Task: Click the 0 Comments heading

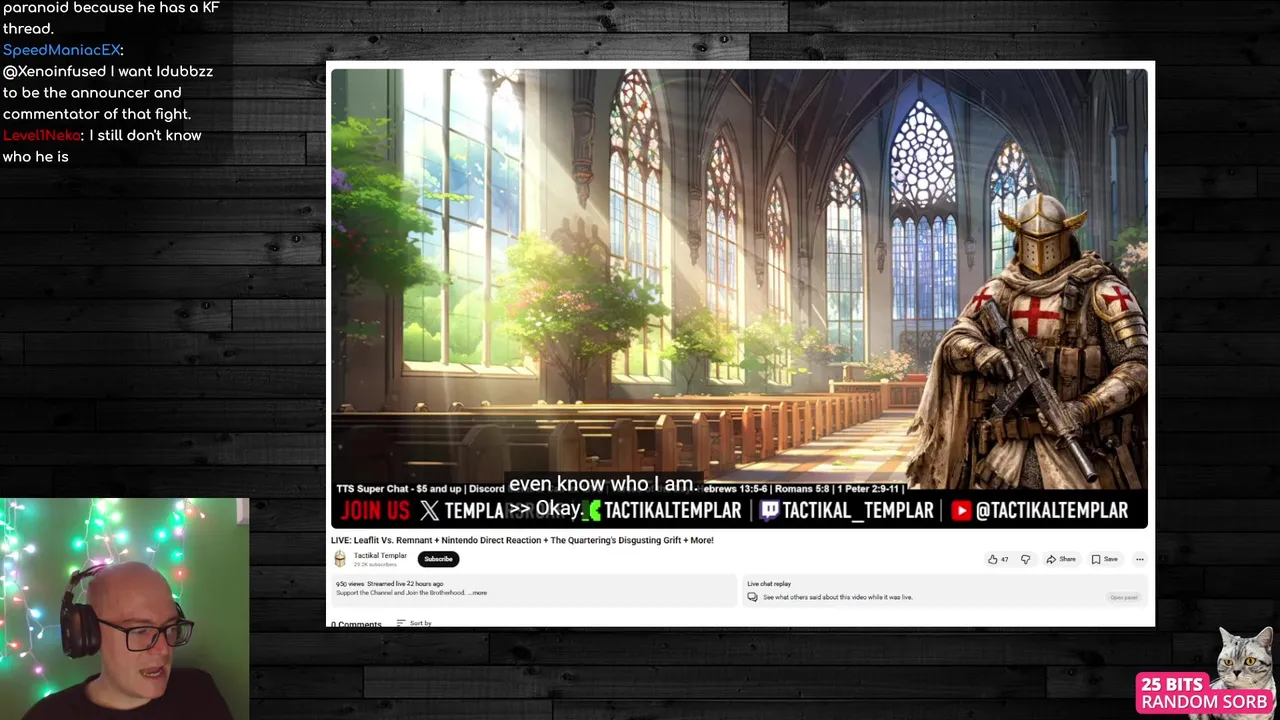Action: click(x=356, y=624)
